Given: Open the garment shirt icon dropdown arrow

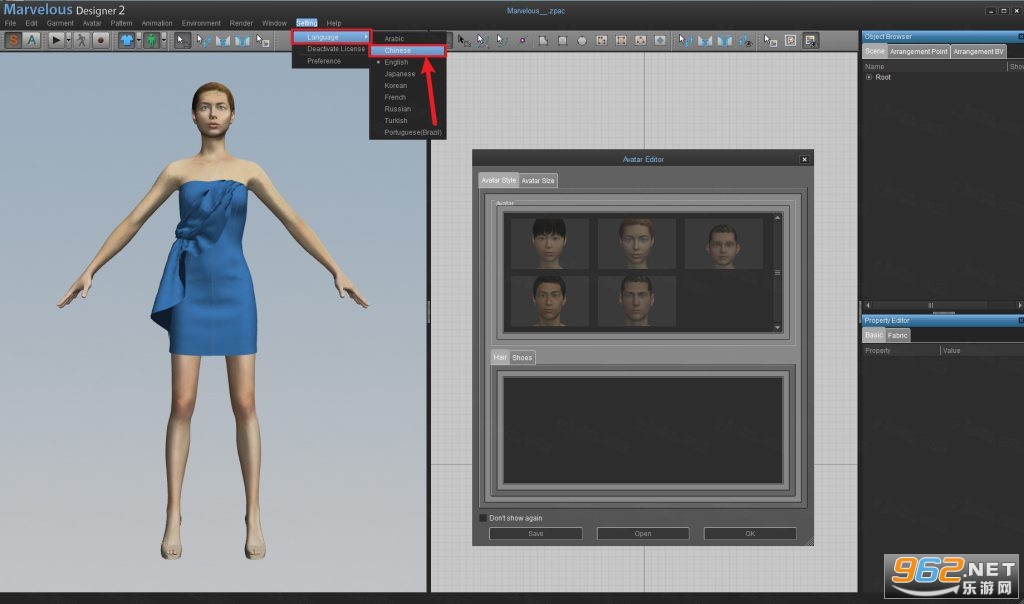Looking at the screenshot, I should (138, 40).
